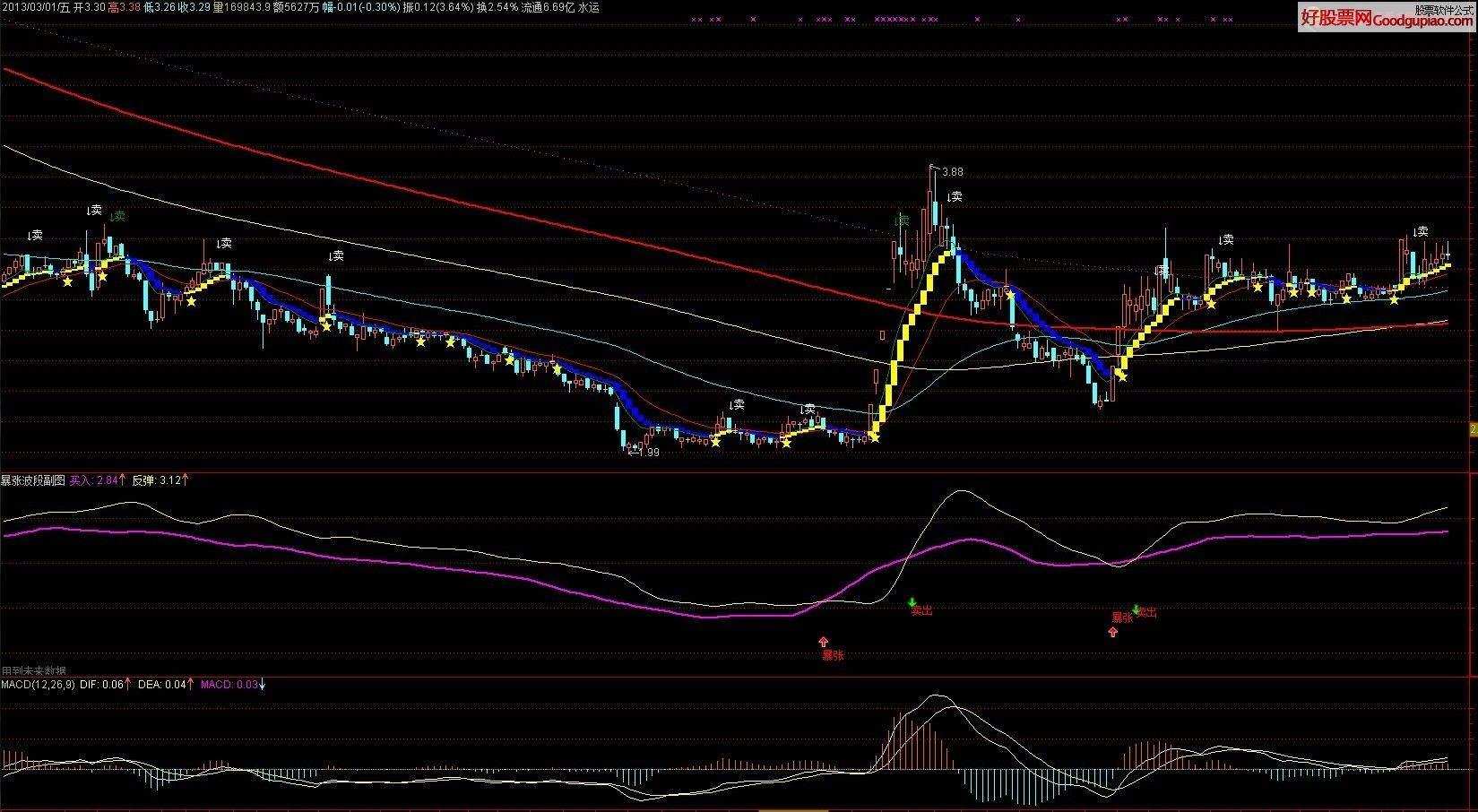
Task: Click the magenta MACD: 0.03 readout
Action: coord(229,685)
